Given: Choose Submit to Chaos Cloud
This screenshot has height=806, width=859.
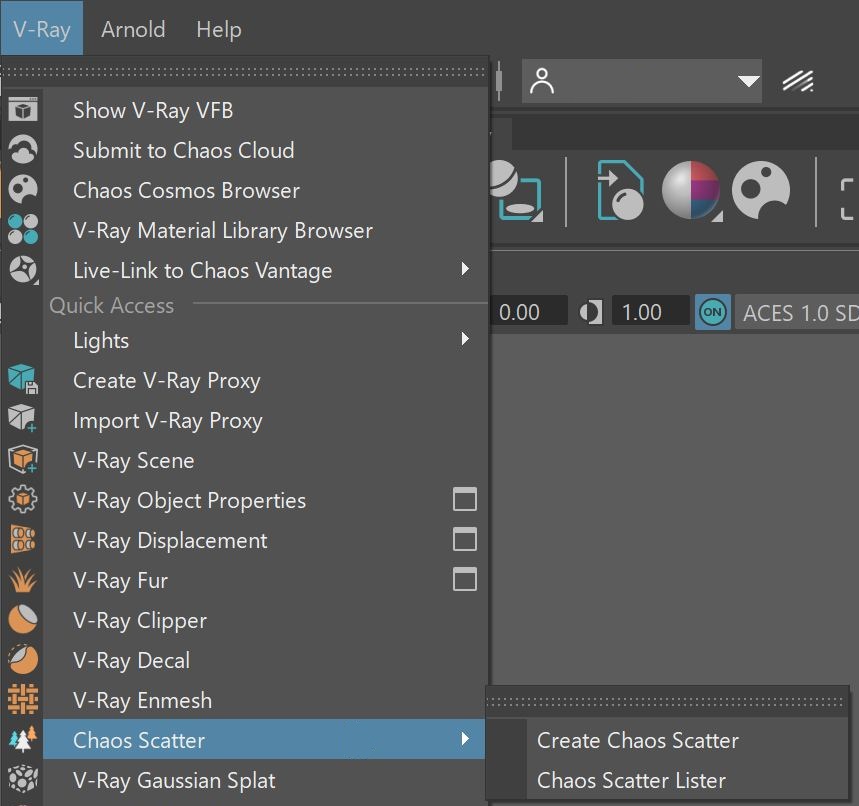Looking at the screenshot, I should click(265, 150).
